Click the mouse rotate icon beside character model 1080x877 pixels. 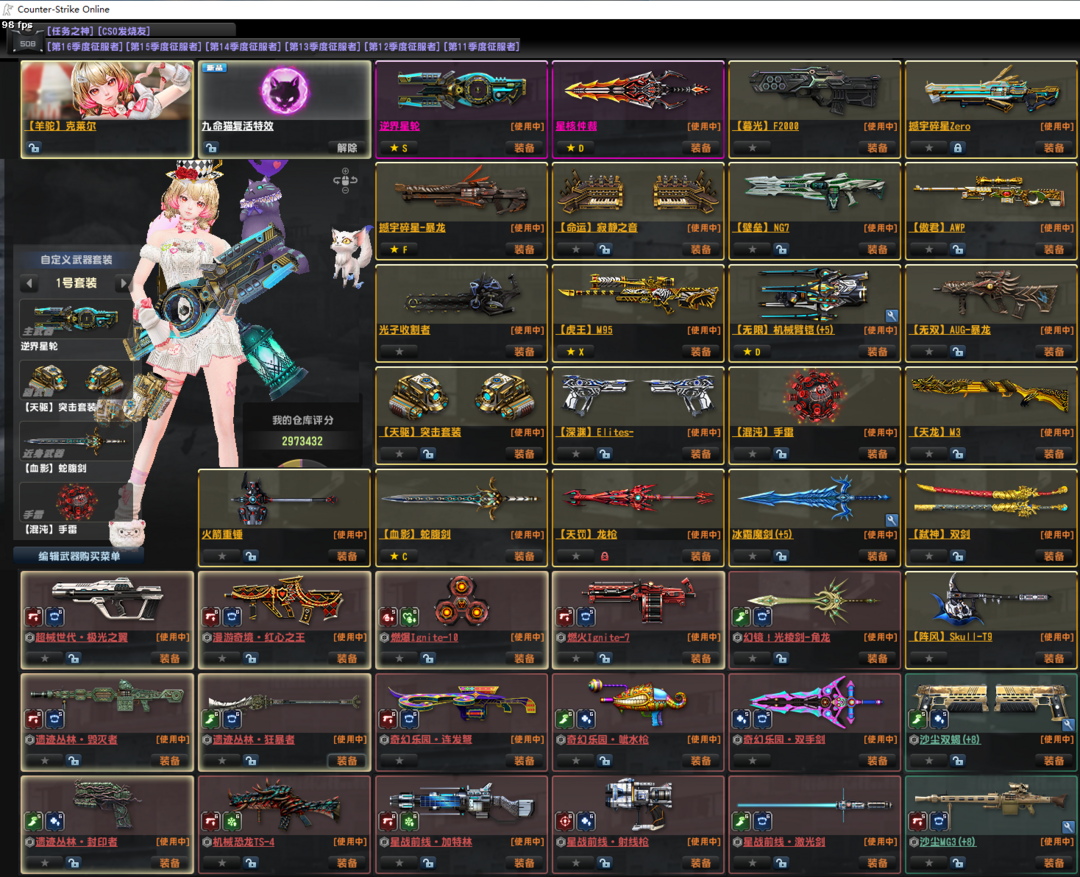[x=345, y=180]
